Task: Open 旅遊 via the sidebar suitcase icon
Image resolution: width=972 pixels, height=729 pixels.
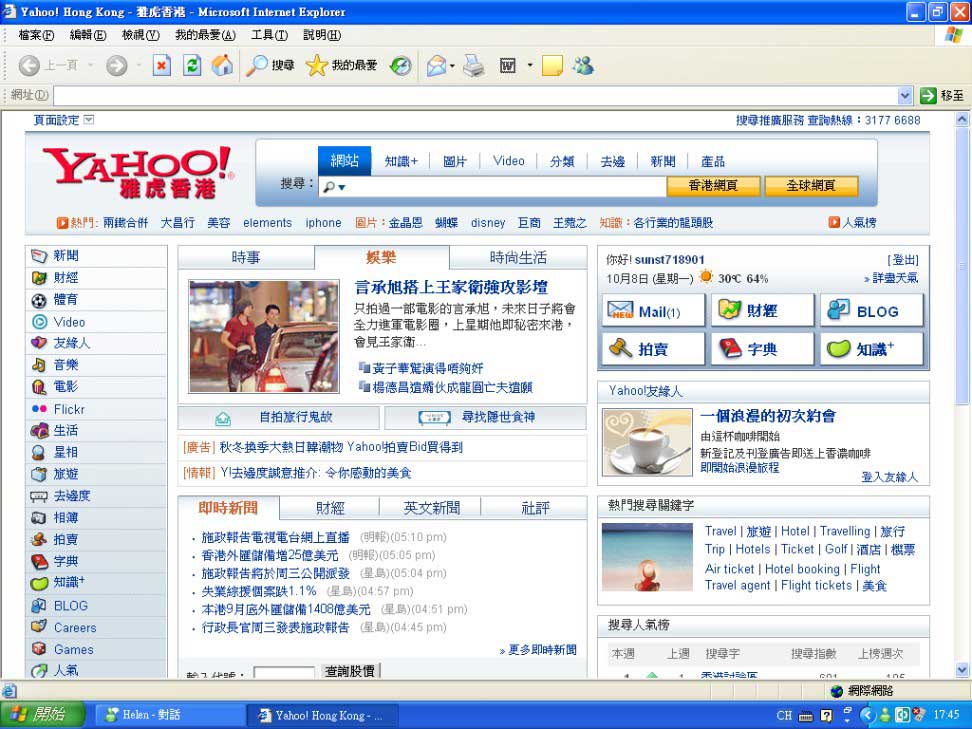Action: 39,474
